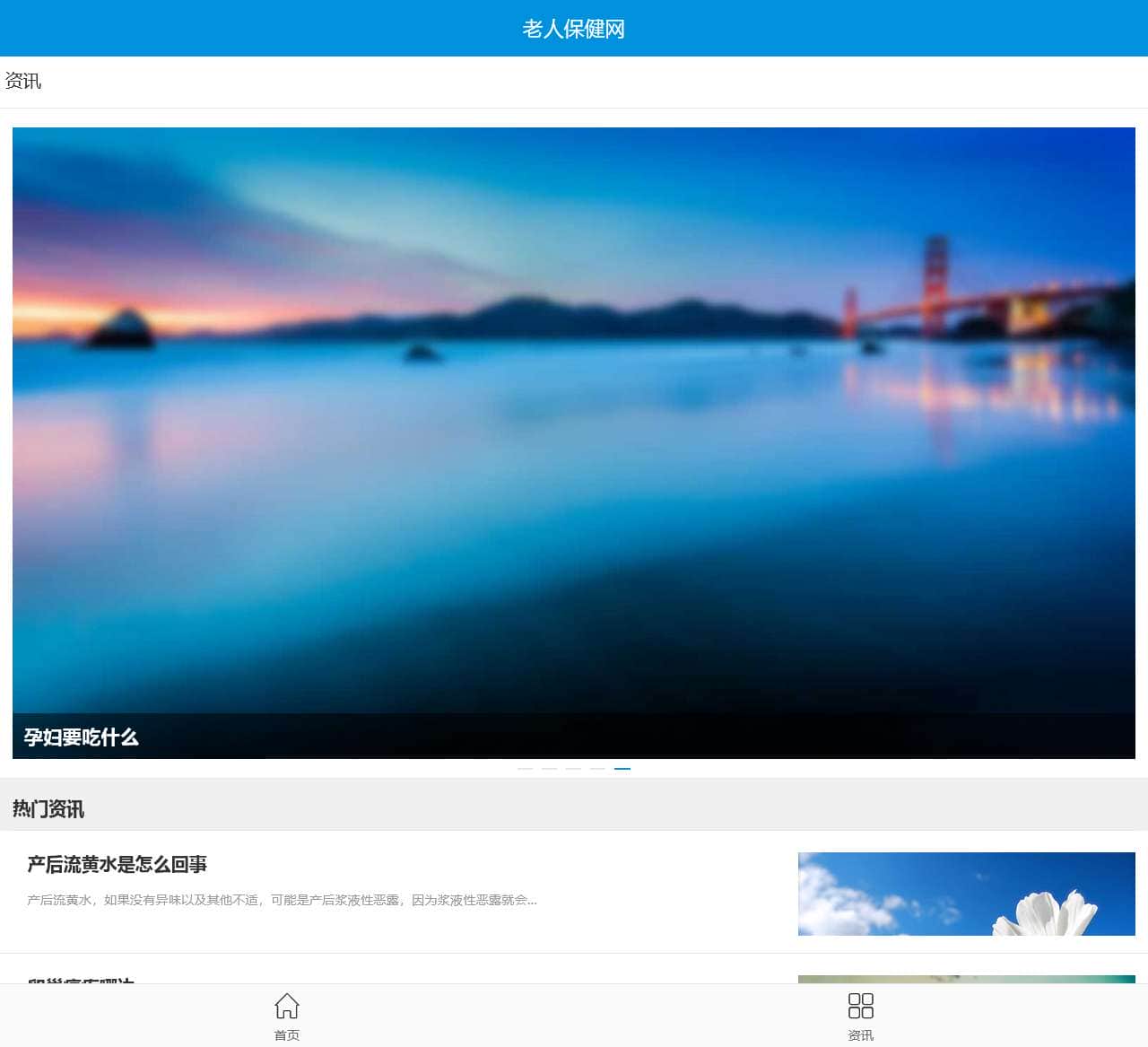Click the 孕妇要吃什么 carousel caption
This screenshot has width=1148, height=1047.
click(82, 738)
